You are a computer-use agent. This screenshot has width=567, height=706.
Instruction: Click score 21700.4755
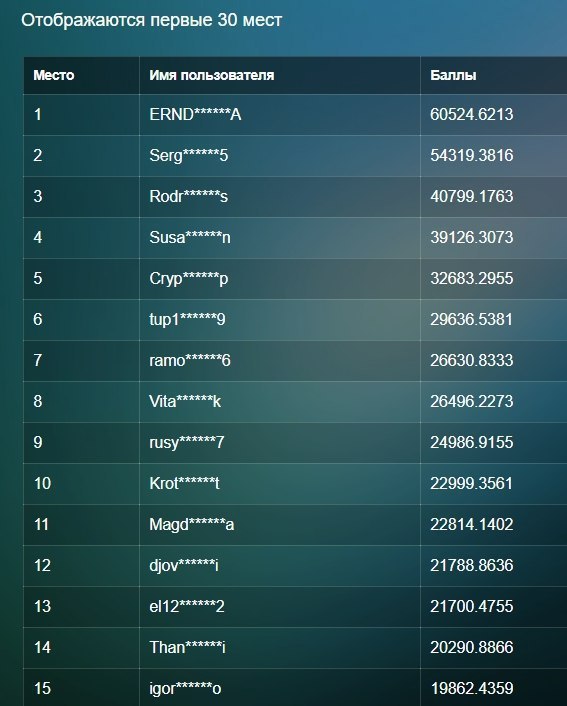pos(472,606)
